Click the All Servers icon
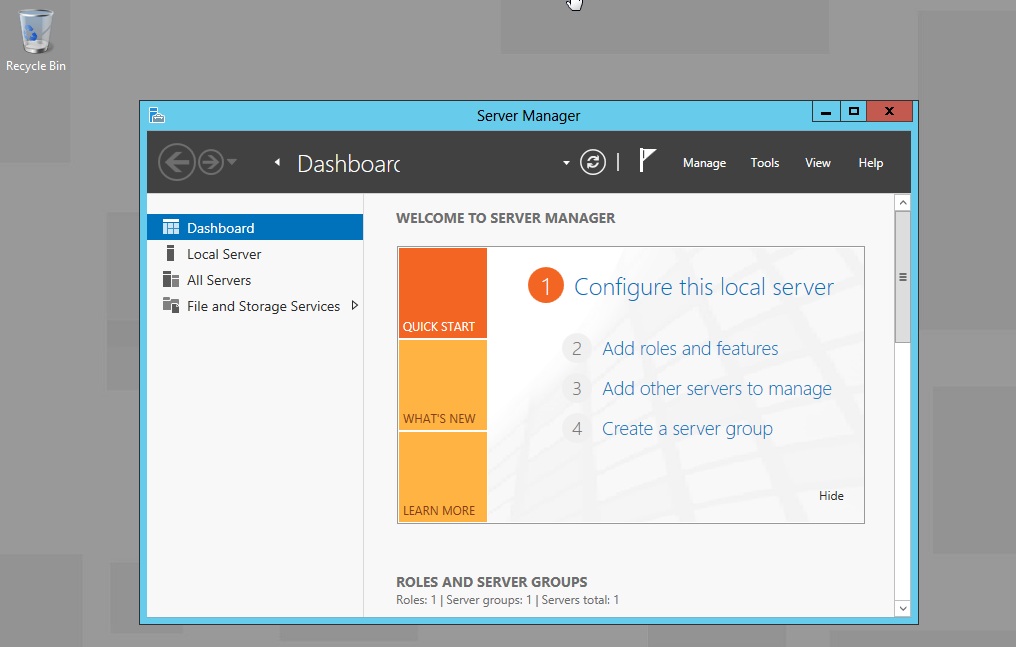This screenshot has height=647, width=1016. point(170,279)
